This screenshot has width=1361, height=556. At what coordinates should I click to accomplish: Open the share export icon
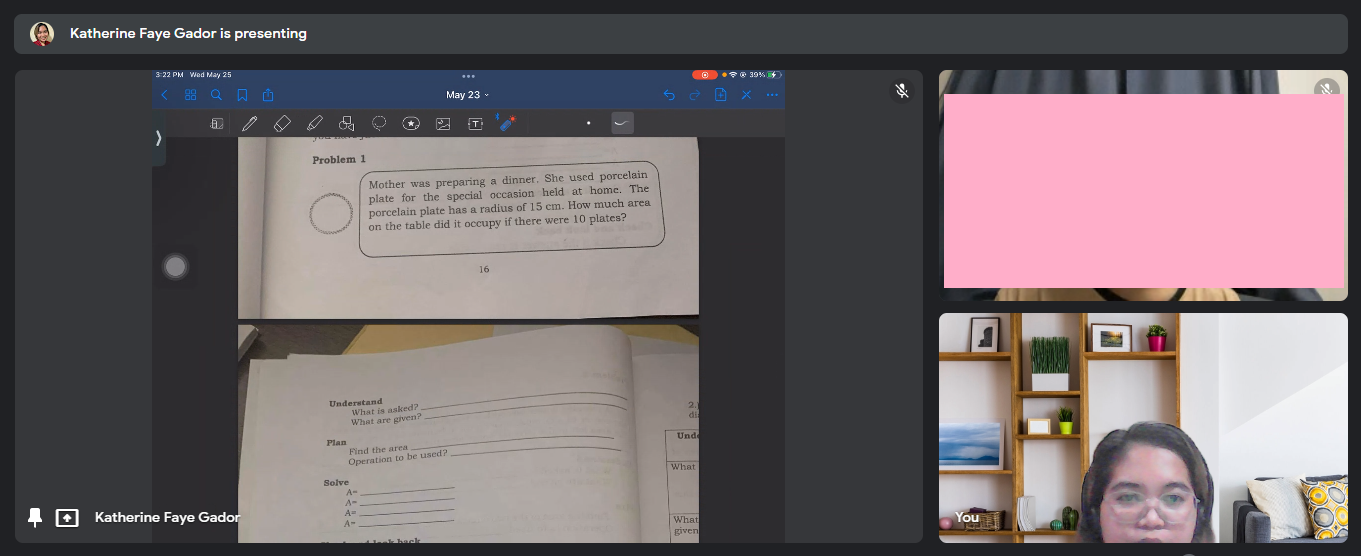click(x=268, y=95)
